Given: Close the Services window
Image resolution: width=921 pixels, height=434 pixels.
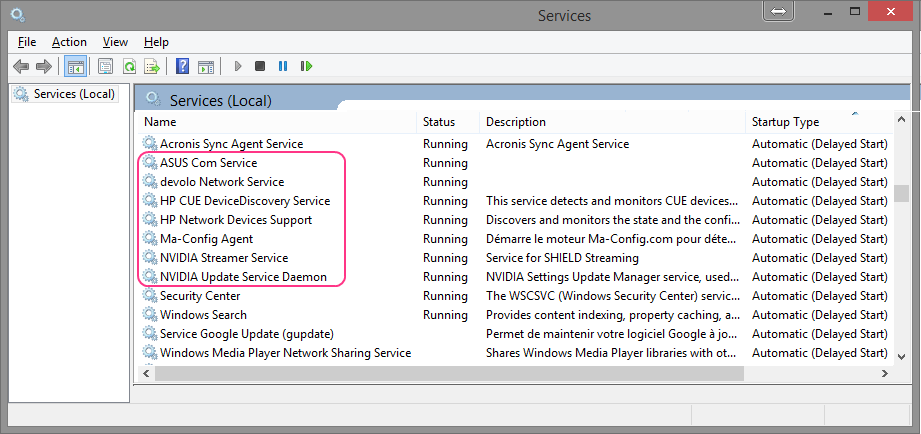Looking at the screenshot, I should click(891, 11).
